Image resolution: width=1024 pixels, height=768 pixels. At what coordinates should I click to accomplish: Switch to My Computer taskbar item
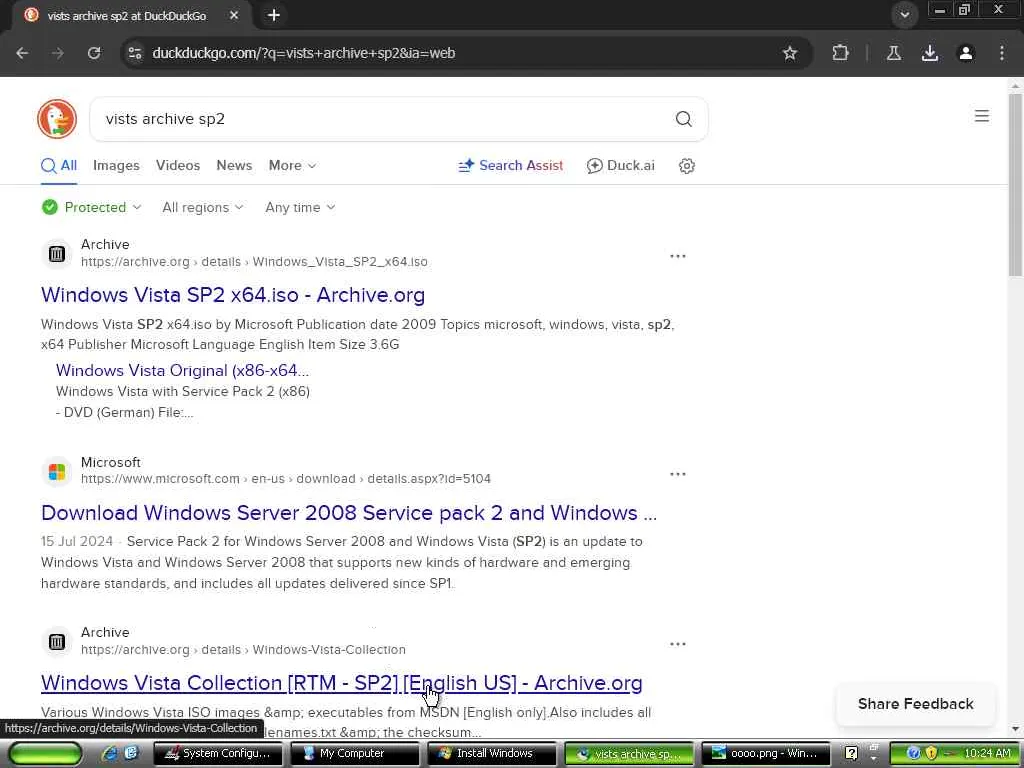(x=355, y=754)
